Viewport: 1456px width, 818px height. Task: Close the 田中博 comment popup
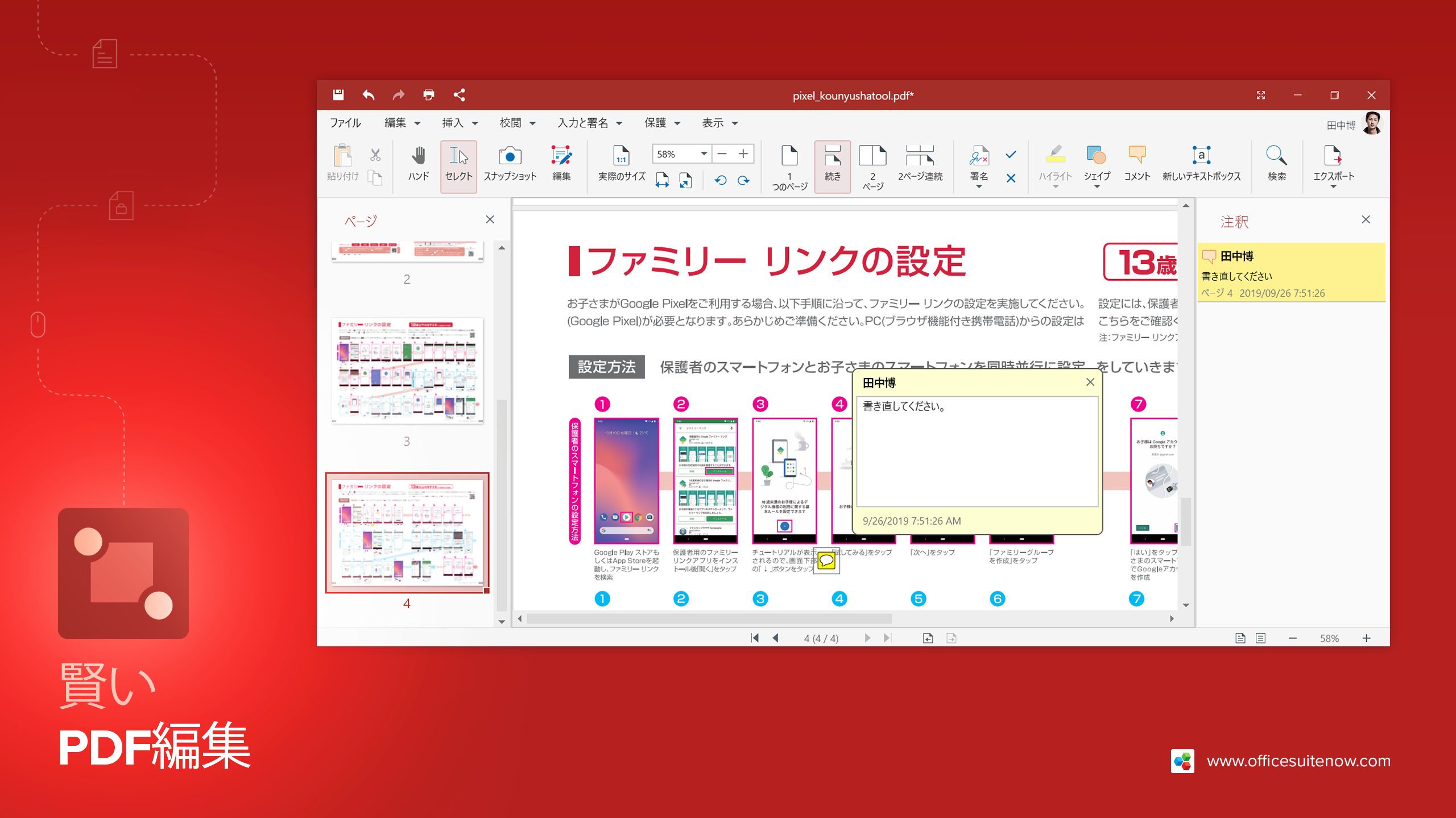1090,382
